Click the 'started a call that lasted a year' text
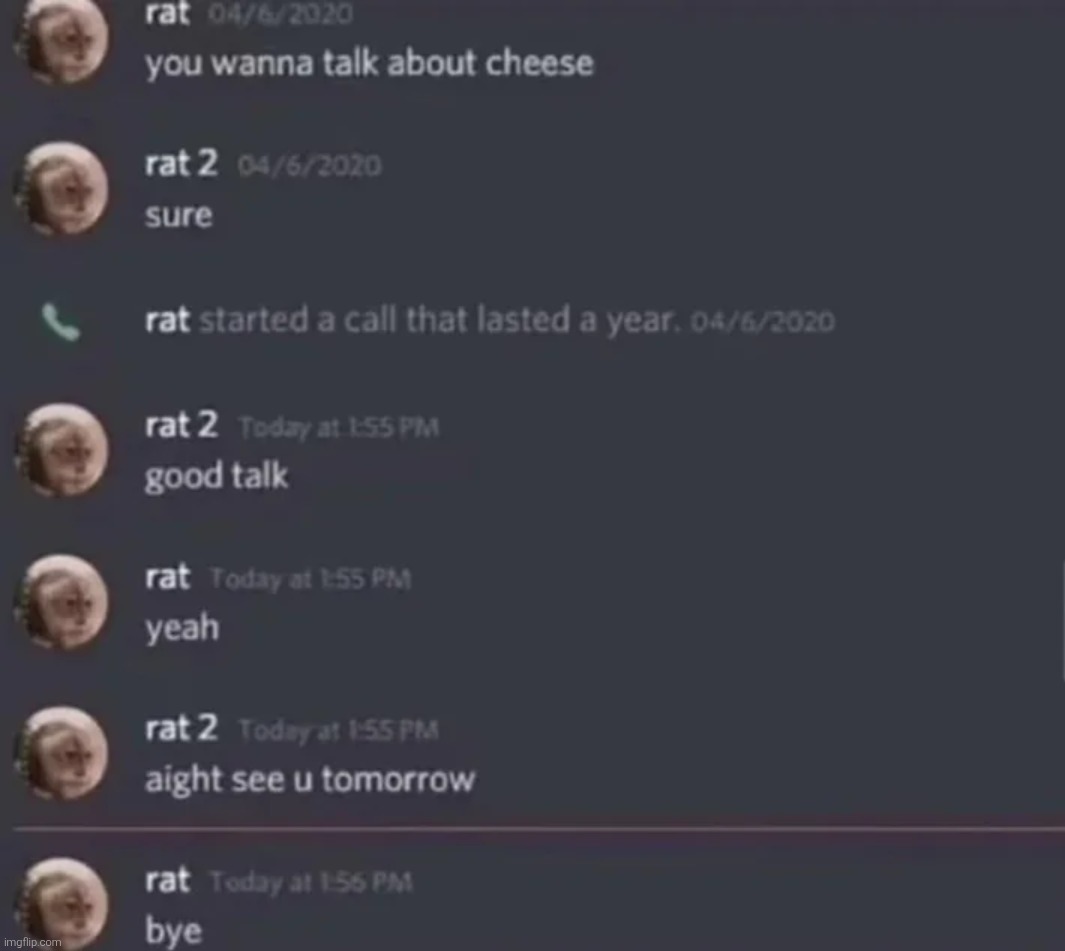1065x951 pixels. tap(439, 321)
